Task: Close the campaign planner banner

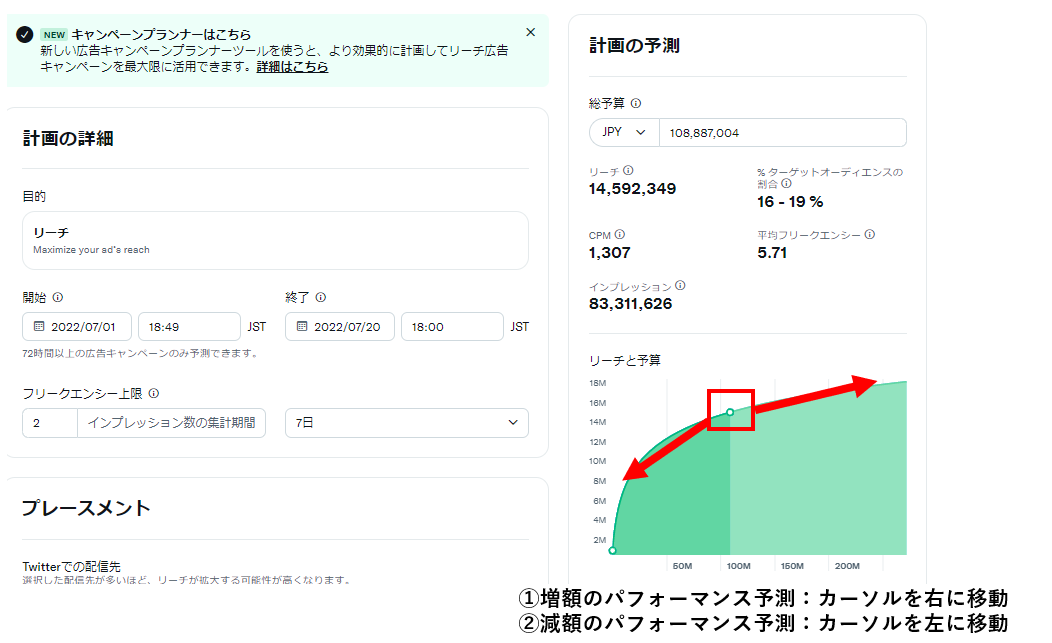Action: coord(530,32)
